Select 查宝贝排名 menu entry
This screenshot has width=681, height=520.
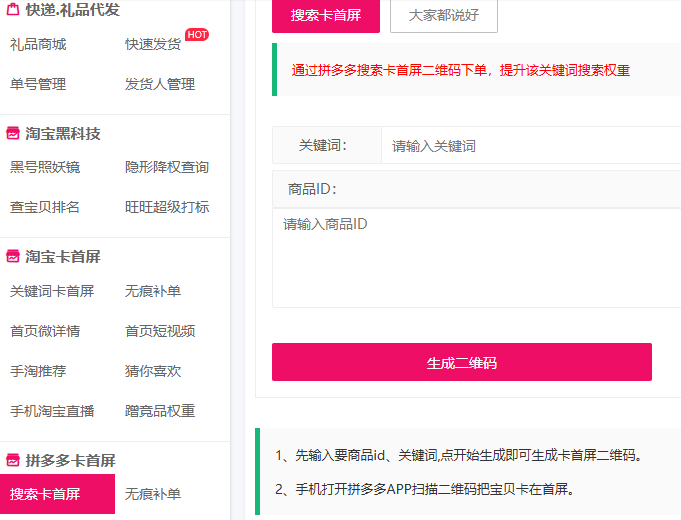tap(45, 207)
